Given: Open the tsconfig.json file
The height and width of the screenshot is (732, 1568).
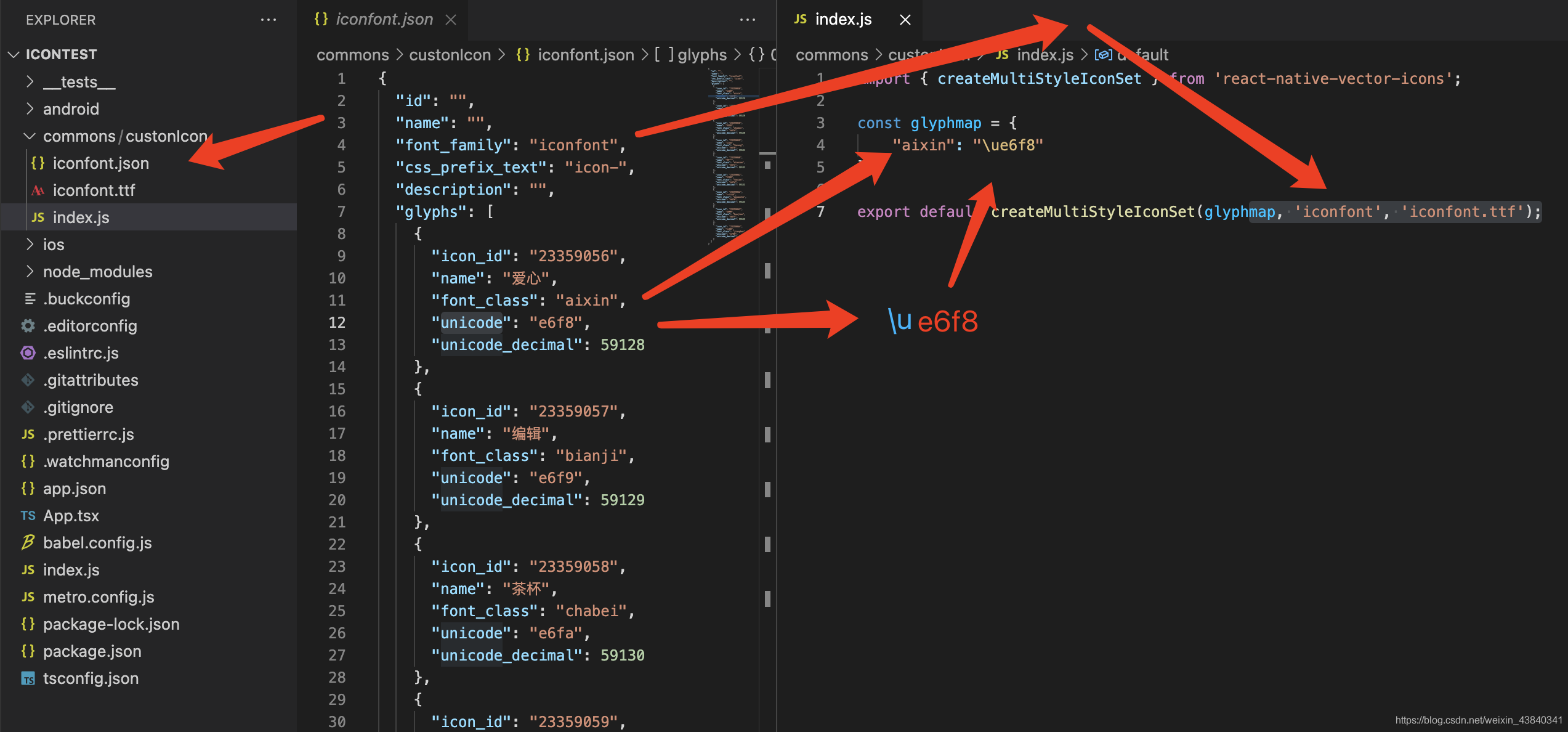Looking at the screenshot, I should click(x=91, y=678).
